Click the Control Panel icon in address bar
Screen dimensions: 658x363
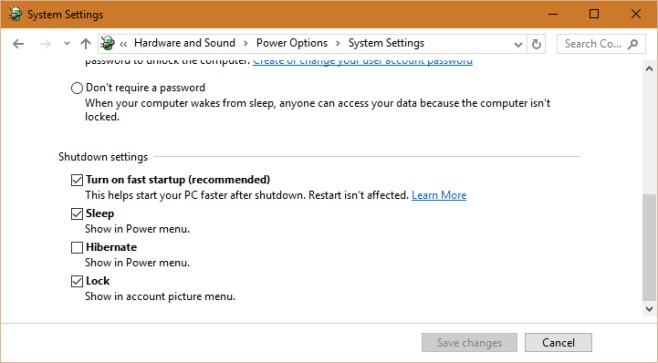pyautogui.click(x=107, y=43)
